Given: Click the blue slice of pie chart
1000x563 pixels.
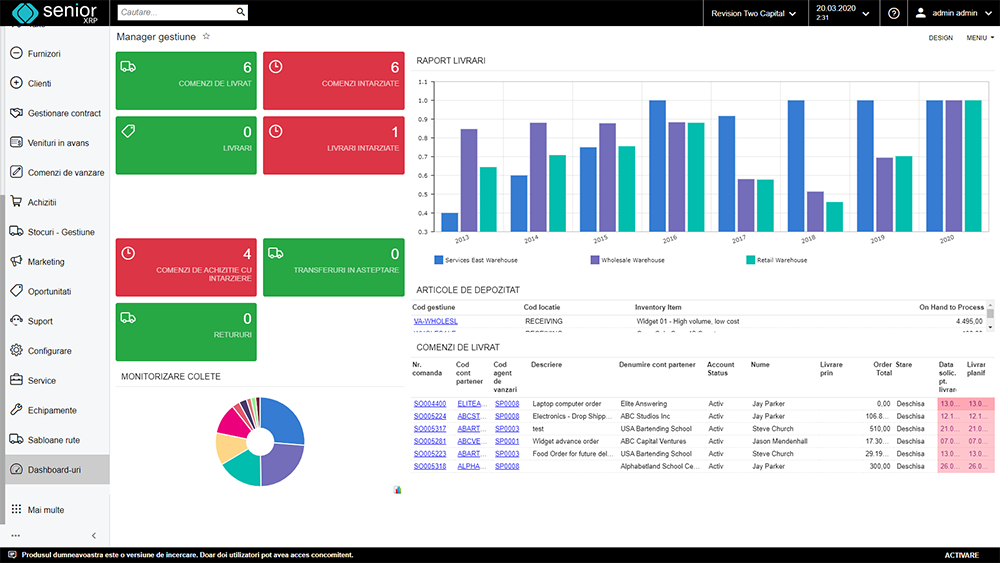Looking at the screenshot, I should 284,420.
